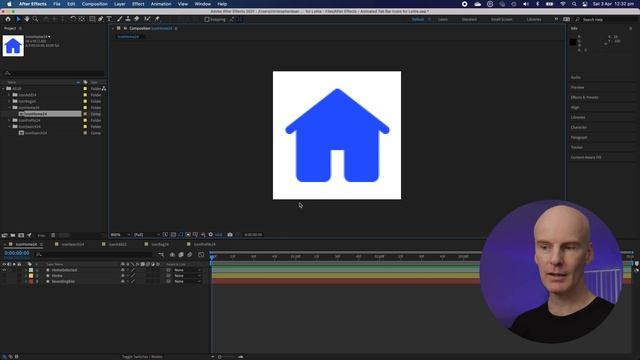The height and width of the screenshot is (360, 640).
Task: Toggle the Snapping checkbox
Action: (207, 19)
